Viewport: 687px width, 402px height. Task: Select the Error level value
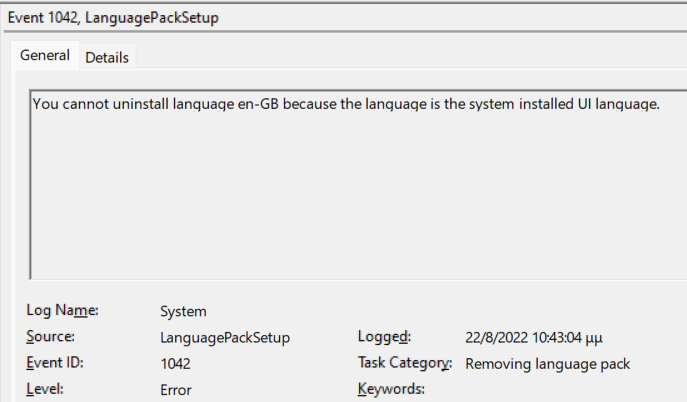176,390
